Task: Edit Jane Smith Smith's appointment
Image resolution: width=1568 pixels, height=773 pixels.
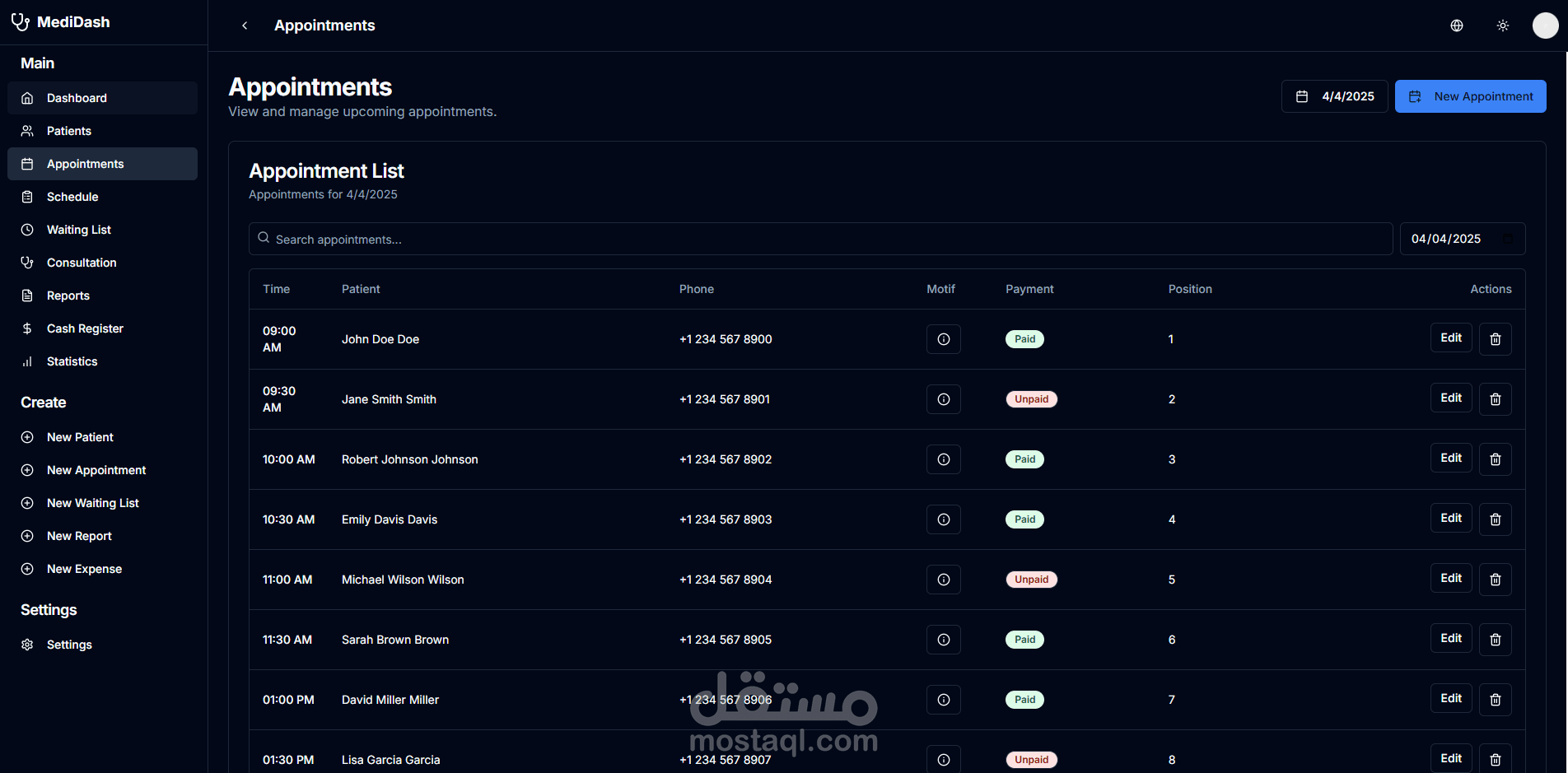Action: point(1451,398)
